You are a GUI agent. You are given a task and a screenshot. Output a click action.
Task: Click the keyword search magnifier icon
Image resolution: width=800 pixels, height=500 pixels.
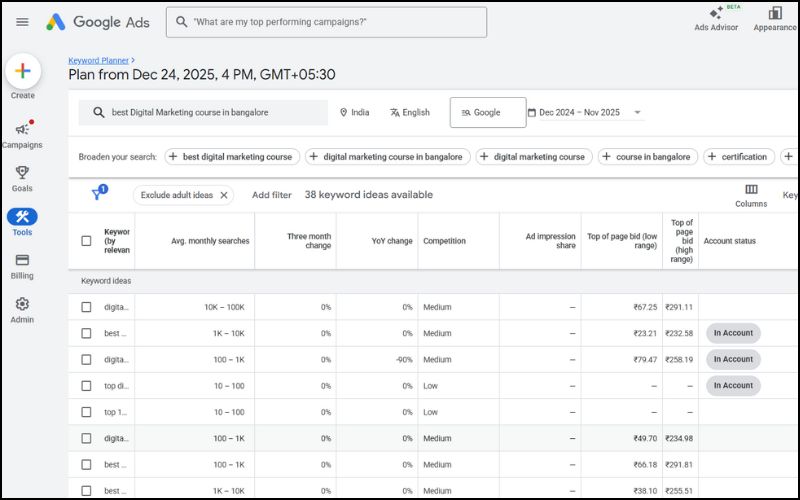click(x=98, y=112)
